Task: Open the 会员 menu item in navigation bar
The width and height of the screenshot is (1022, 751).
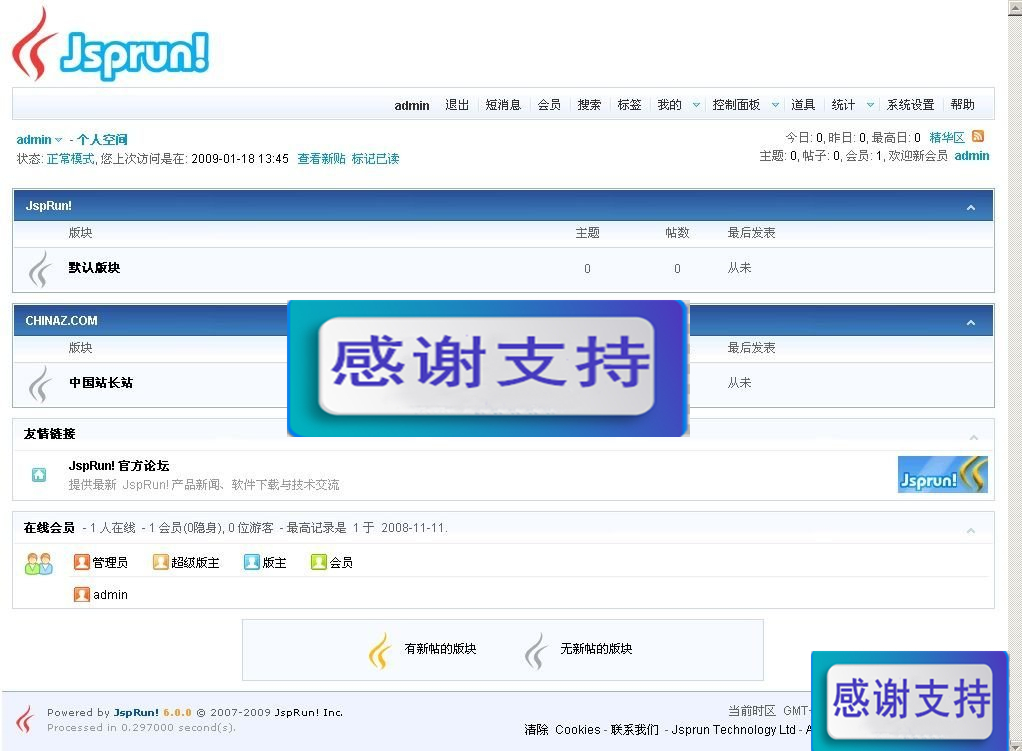Action: click(549, 105)
